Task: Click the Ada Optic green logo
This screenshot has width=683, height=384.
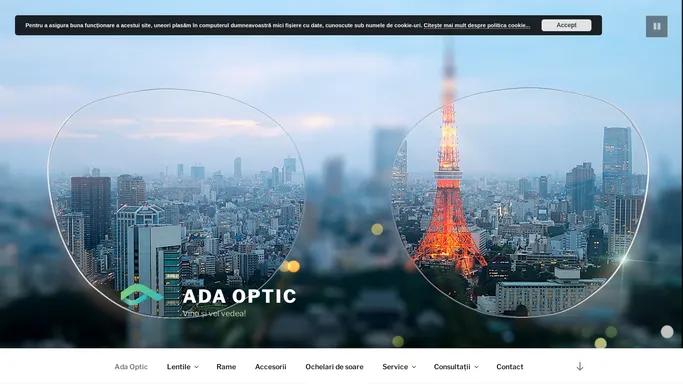Action: 142,295
